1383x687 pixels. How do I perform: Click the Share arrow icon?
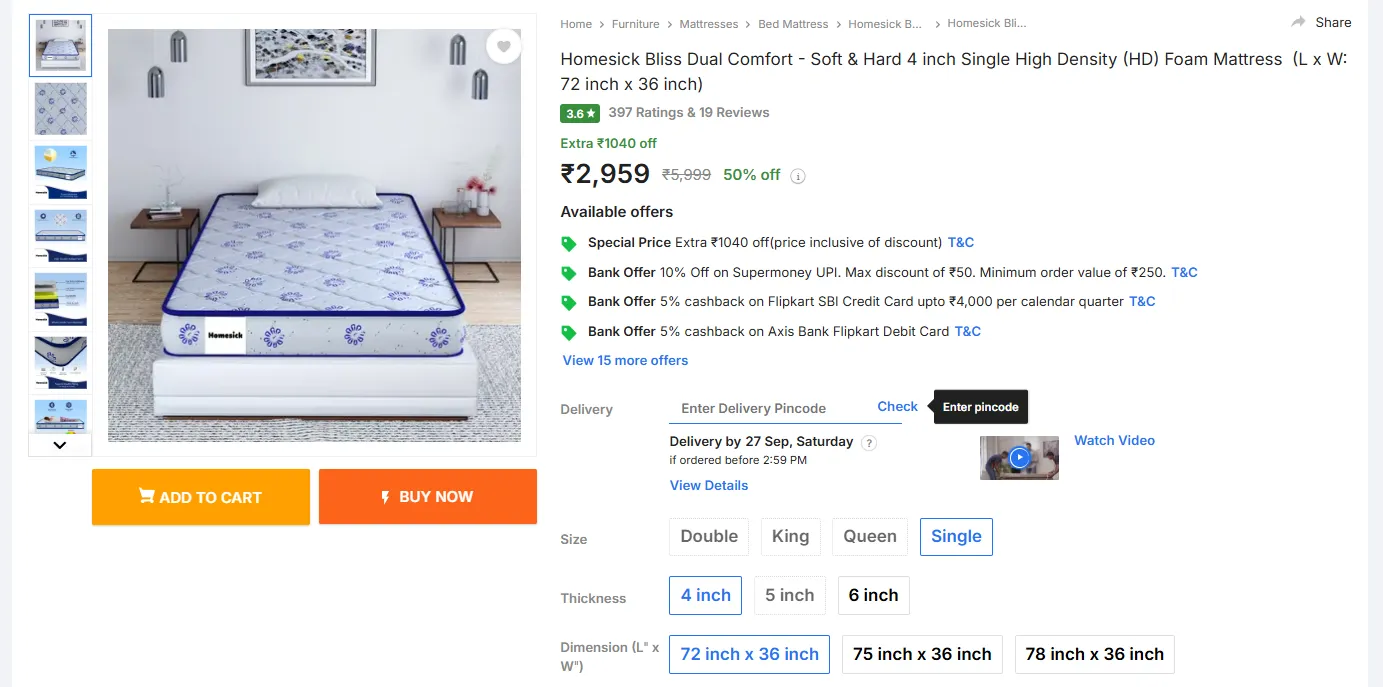(1298, 22)
